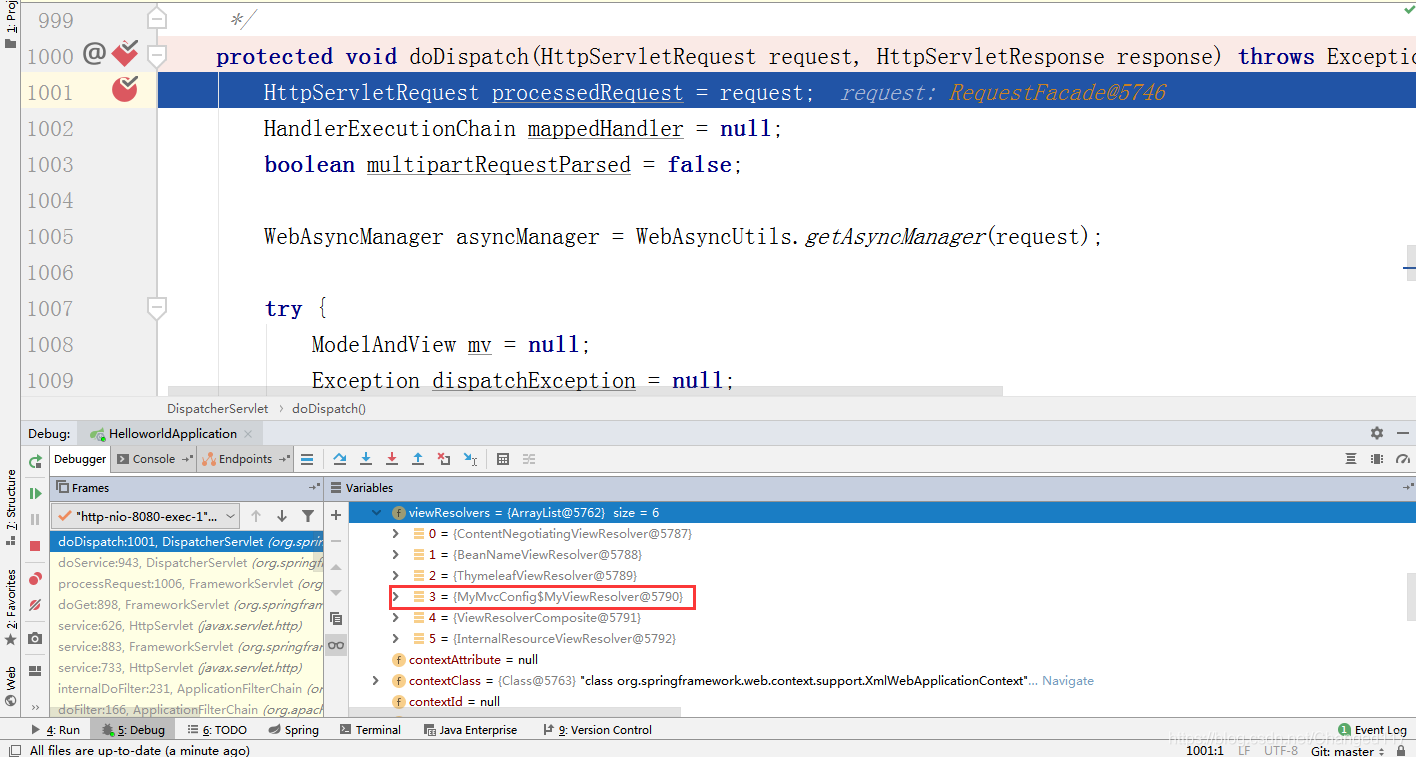
Task: Open View Breakpoints icon in debug sidebar
Action: click(35, 578)
